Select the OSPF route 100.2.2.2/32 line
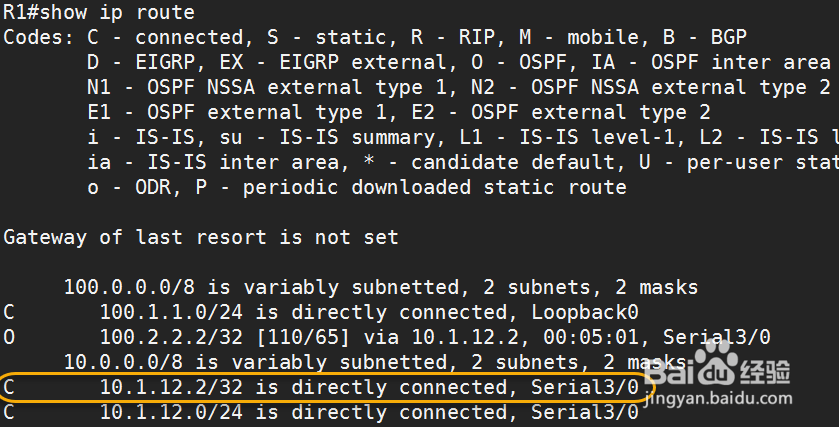This screenshot has height=427, width=839. click(x=387, y=337)
